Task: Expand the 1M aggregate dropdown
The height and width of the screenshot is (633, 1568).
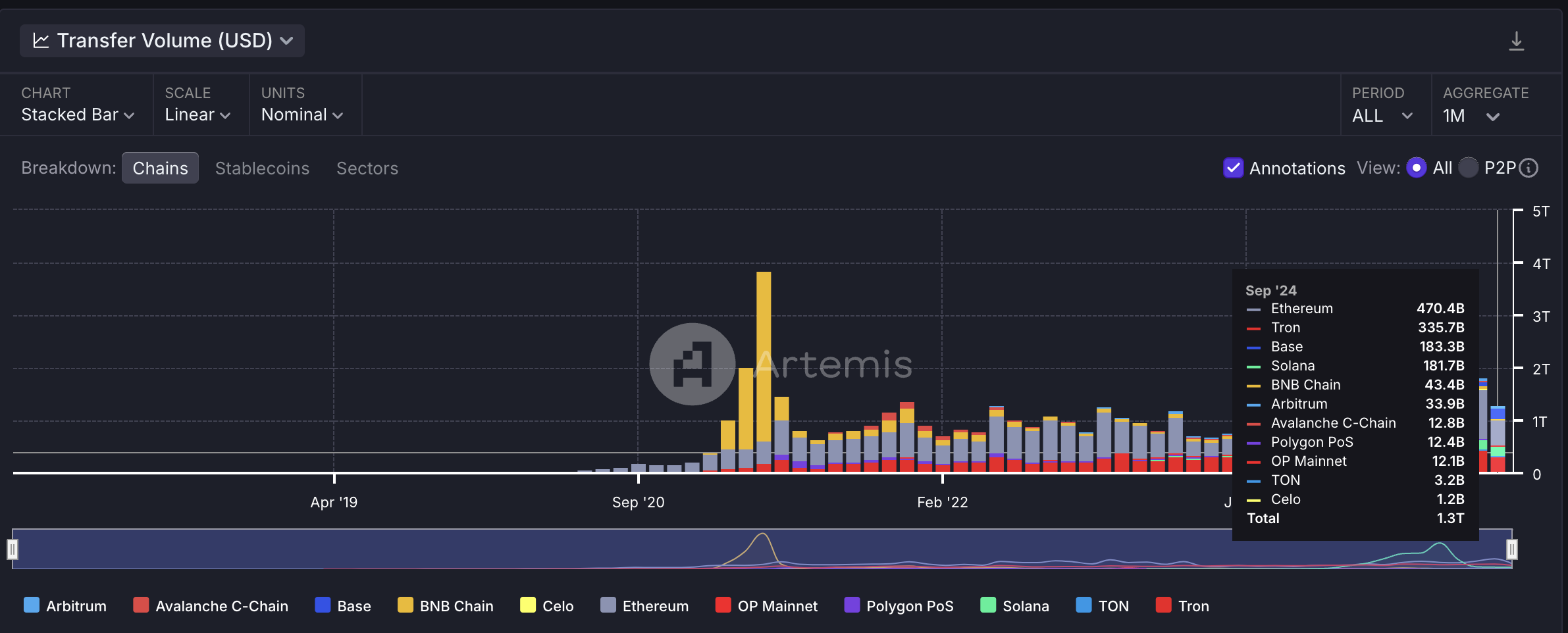Action: point(1471,116)
